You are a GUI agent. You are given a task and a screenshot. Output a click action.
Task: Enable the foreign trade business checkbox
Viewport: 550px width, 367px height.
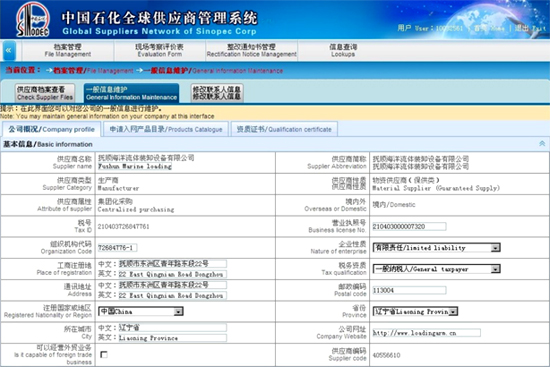tap(104, 354)
